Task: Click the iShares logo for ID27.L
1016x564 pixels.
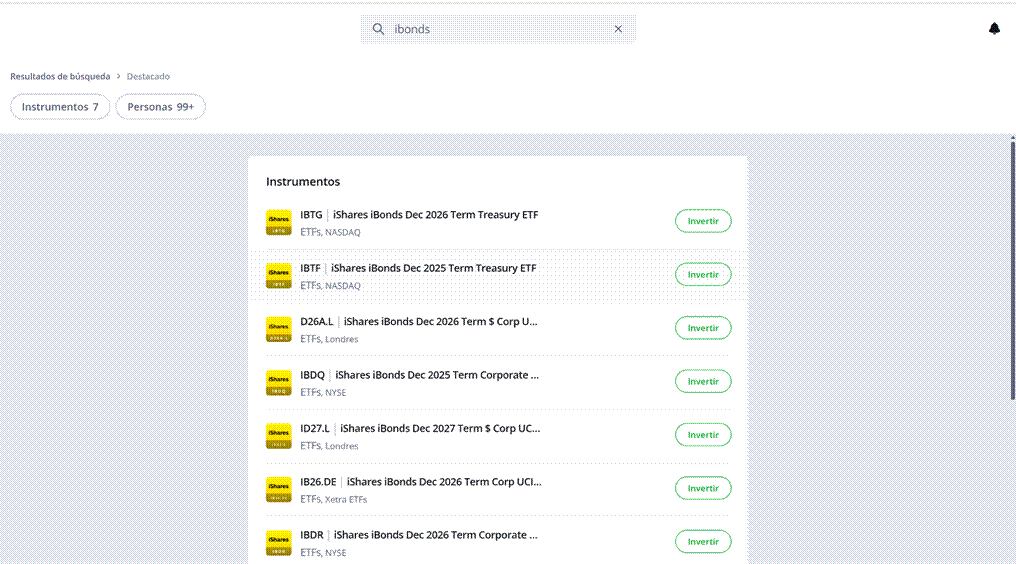Action: pyautogui.click(x=279, y=436)
